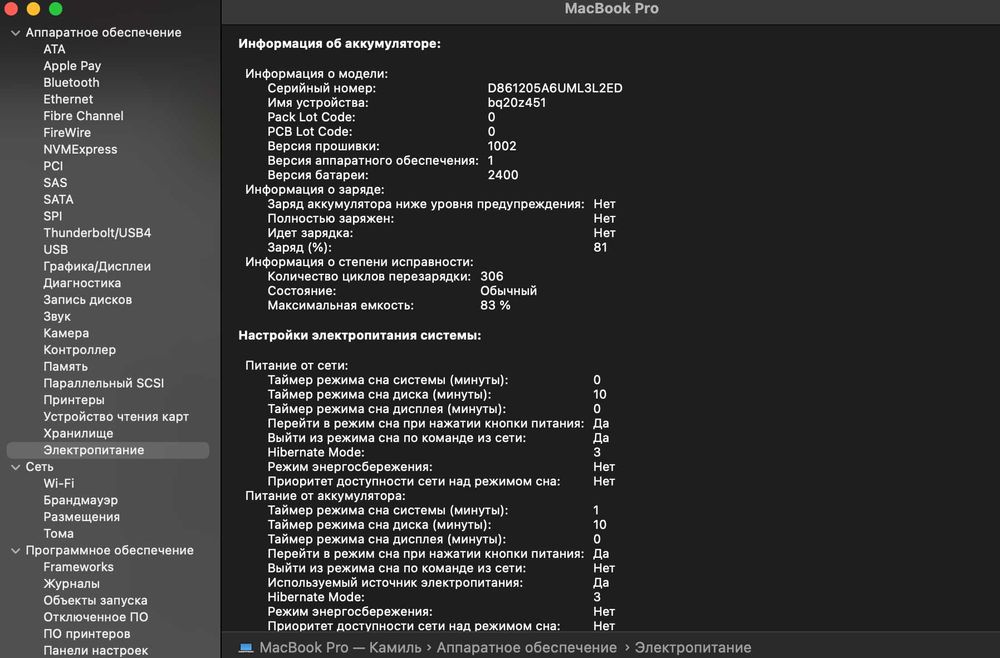Select Fibre Channel in the sidebar
1000x658 pixels.
(x=84, y=115)
